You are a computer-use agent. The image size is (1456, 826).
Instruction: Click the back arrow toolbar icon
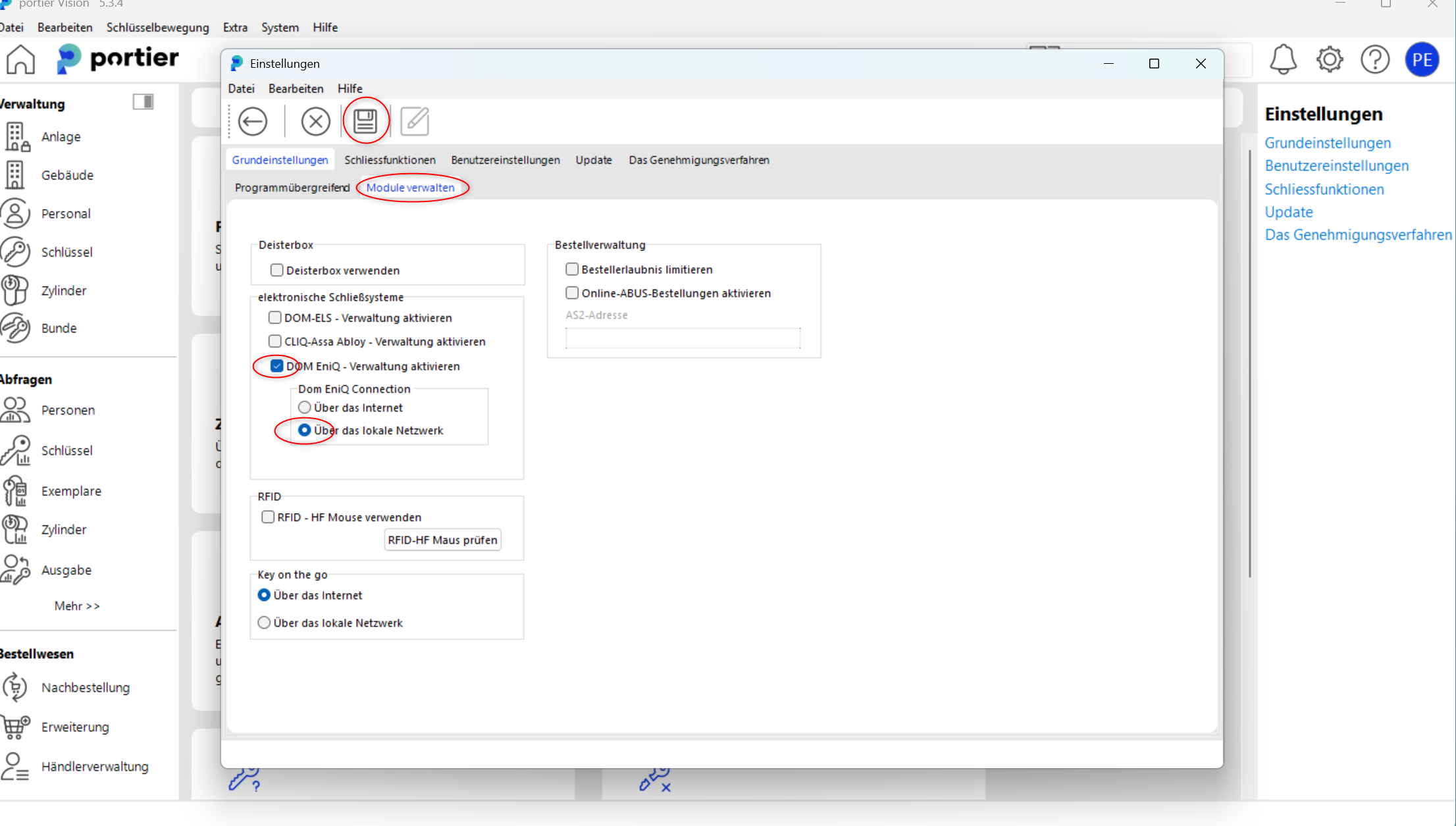[x=253, y=121]
